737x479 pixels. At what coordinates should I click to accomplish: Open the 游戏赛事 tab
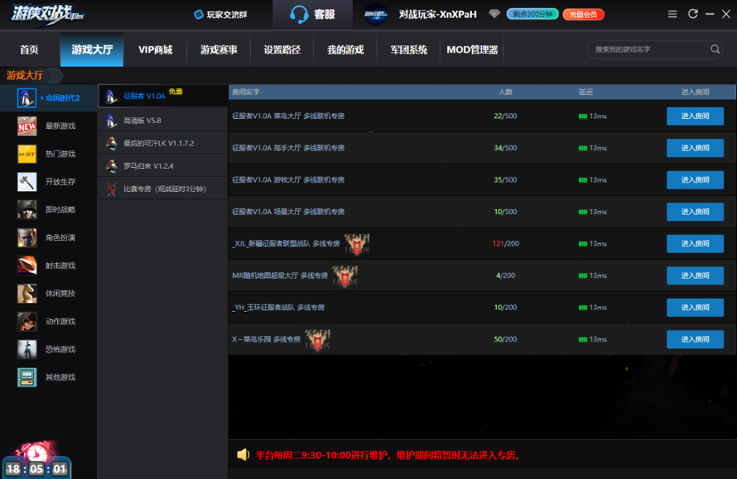(x=219, y=49)
